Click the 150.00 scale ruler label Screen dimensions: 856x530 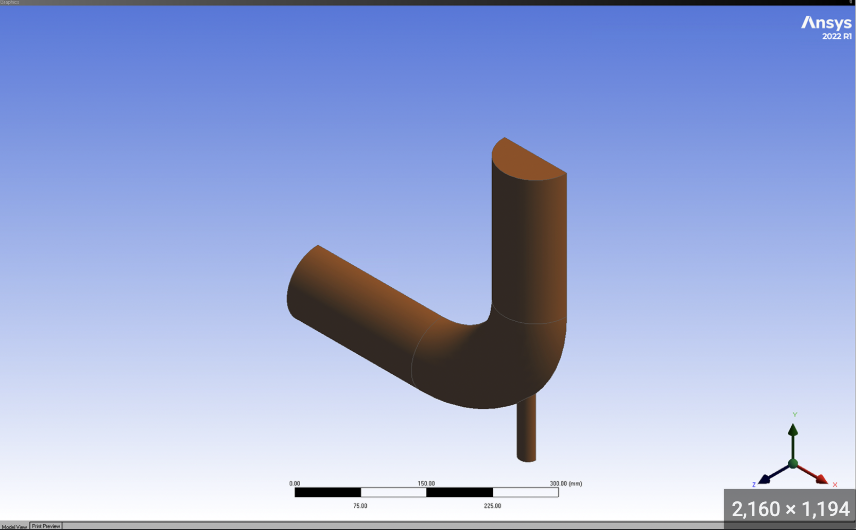426,484
